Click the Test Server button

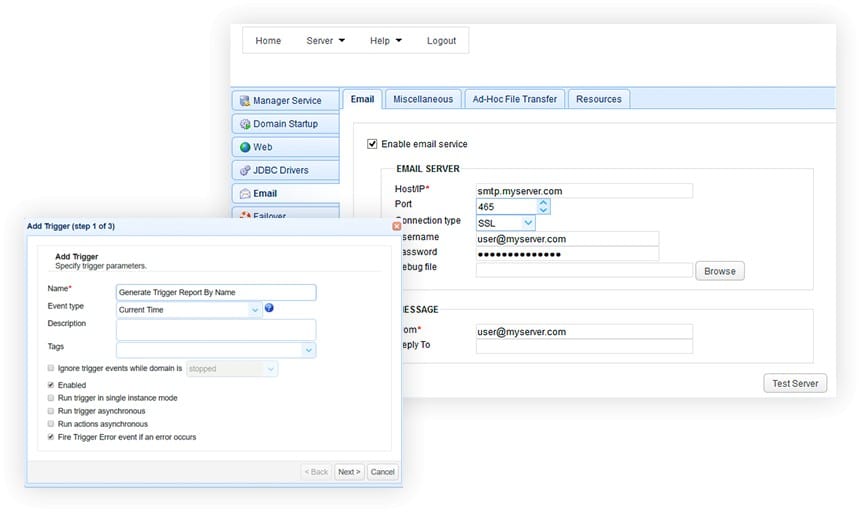tap(795, 383)
